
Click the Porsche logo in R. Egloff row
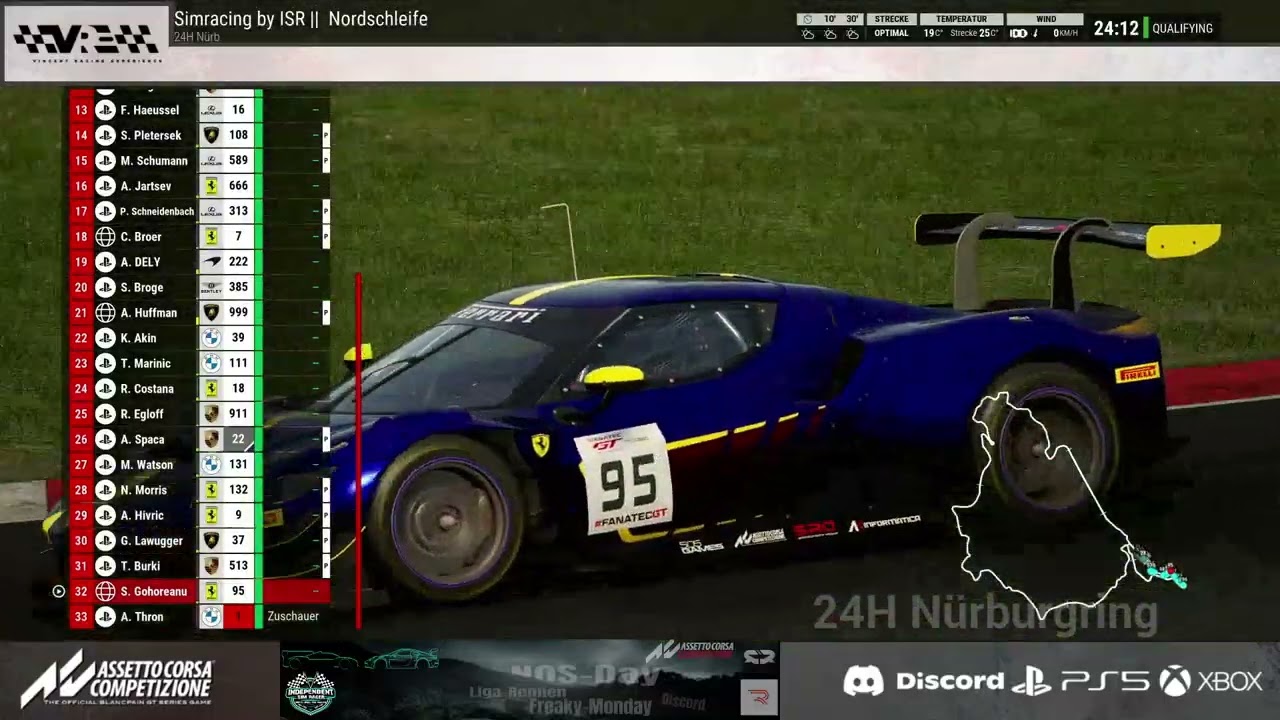211,414
